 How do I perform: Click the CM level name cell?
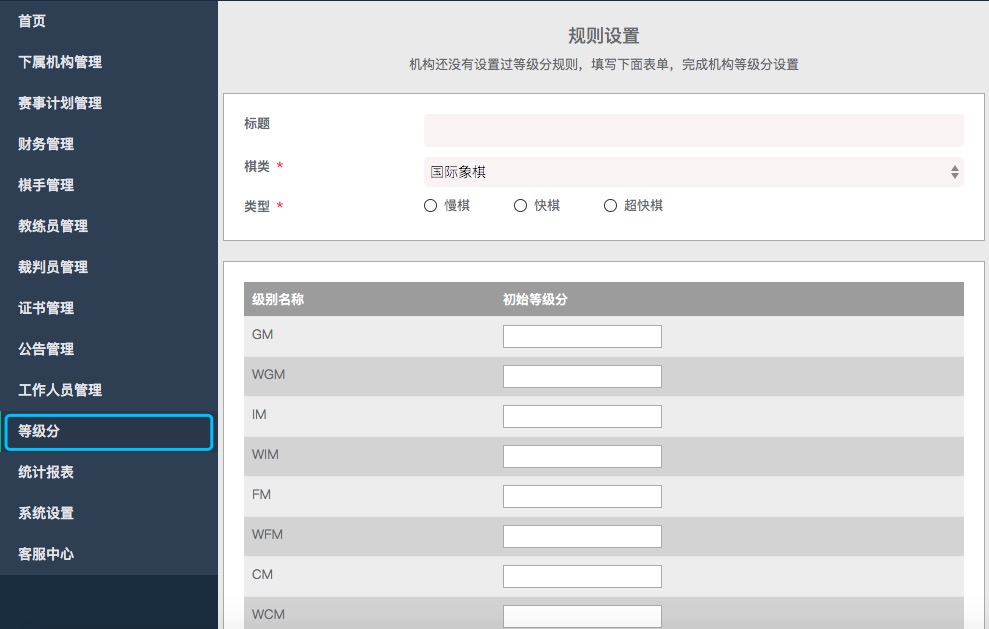(x=262, y=574)
